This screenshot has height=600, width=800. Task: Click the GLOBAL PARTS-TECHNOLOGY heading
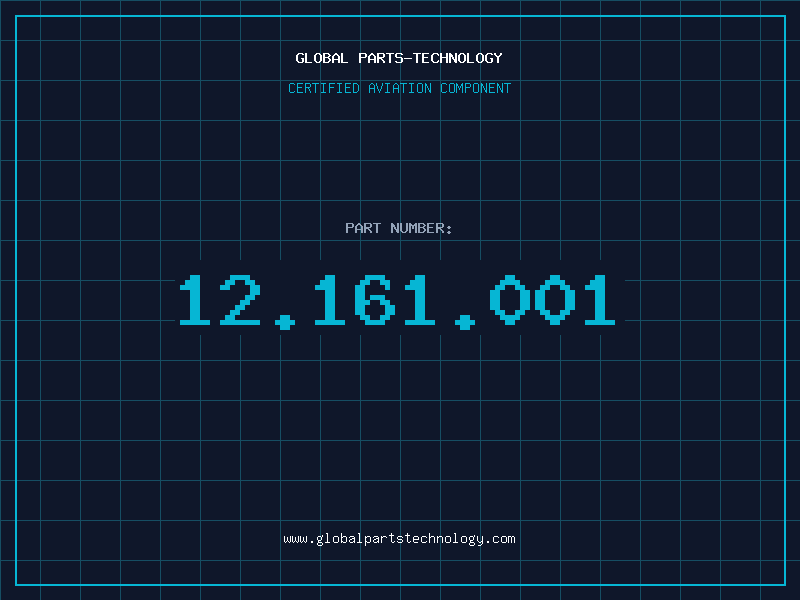point(399,58)
